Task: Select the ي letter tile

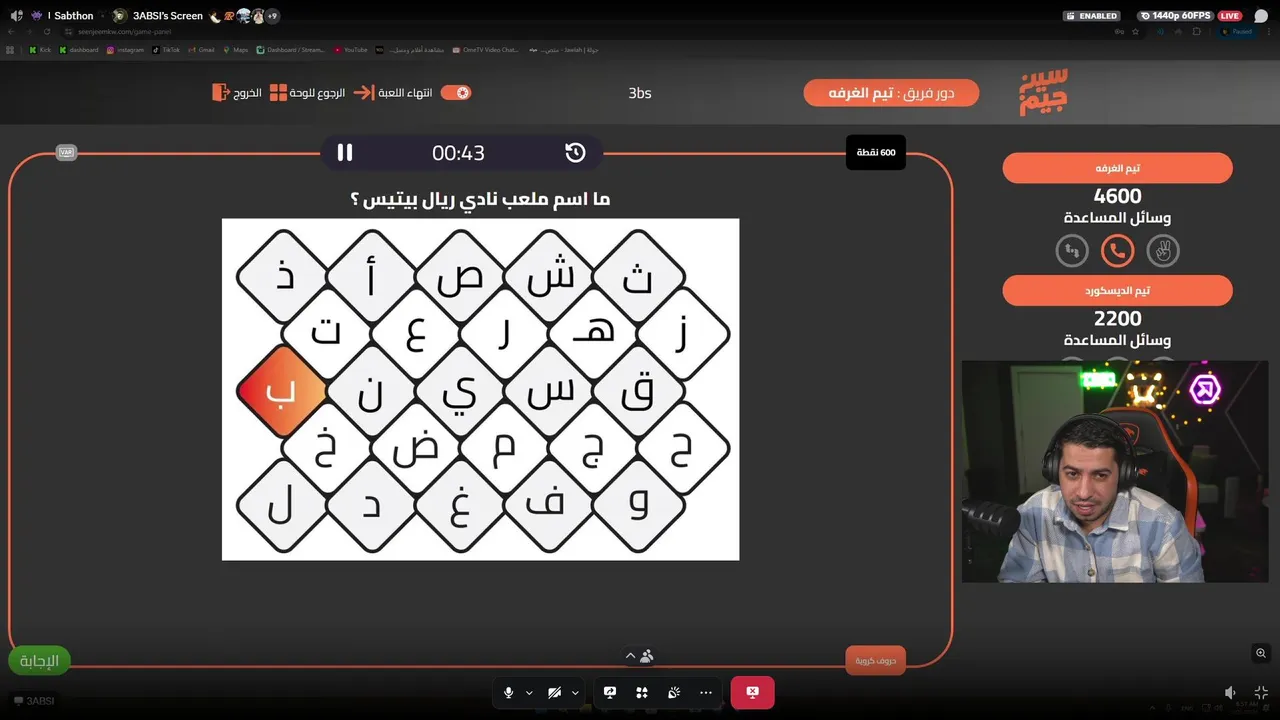Action: (460, 391)
